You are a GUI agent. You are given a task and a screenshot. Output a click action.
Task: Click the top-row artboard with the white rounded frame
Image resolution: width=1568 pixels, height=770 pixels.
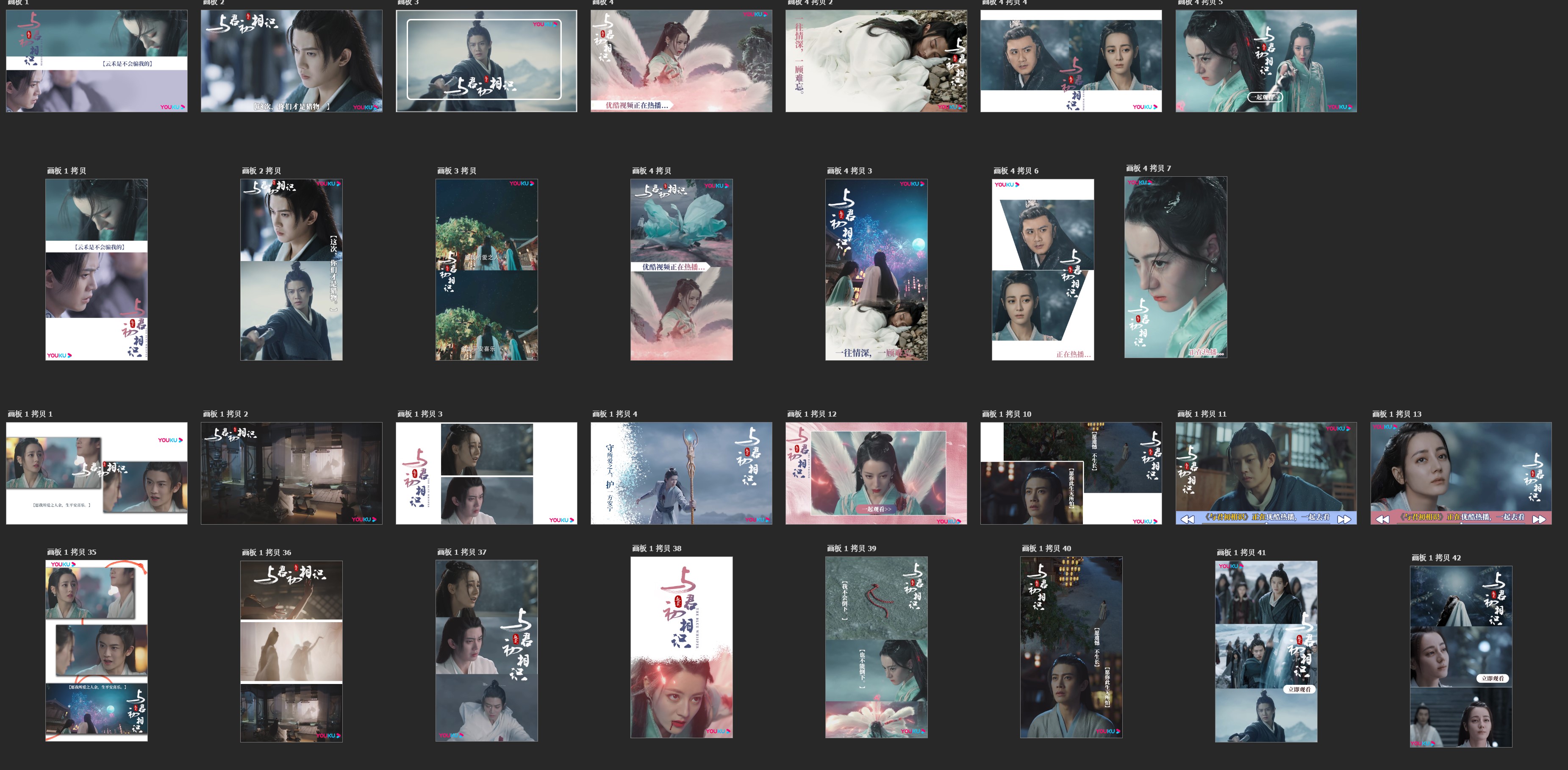pos(486,61)
